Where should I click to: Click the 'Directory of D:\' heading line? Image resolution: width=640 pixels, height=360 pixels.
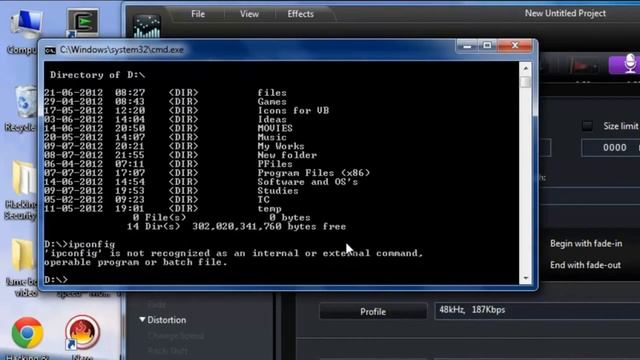pos(98,75)
